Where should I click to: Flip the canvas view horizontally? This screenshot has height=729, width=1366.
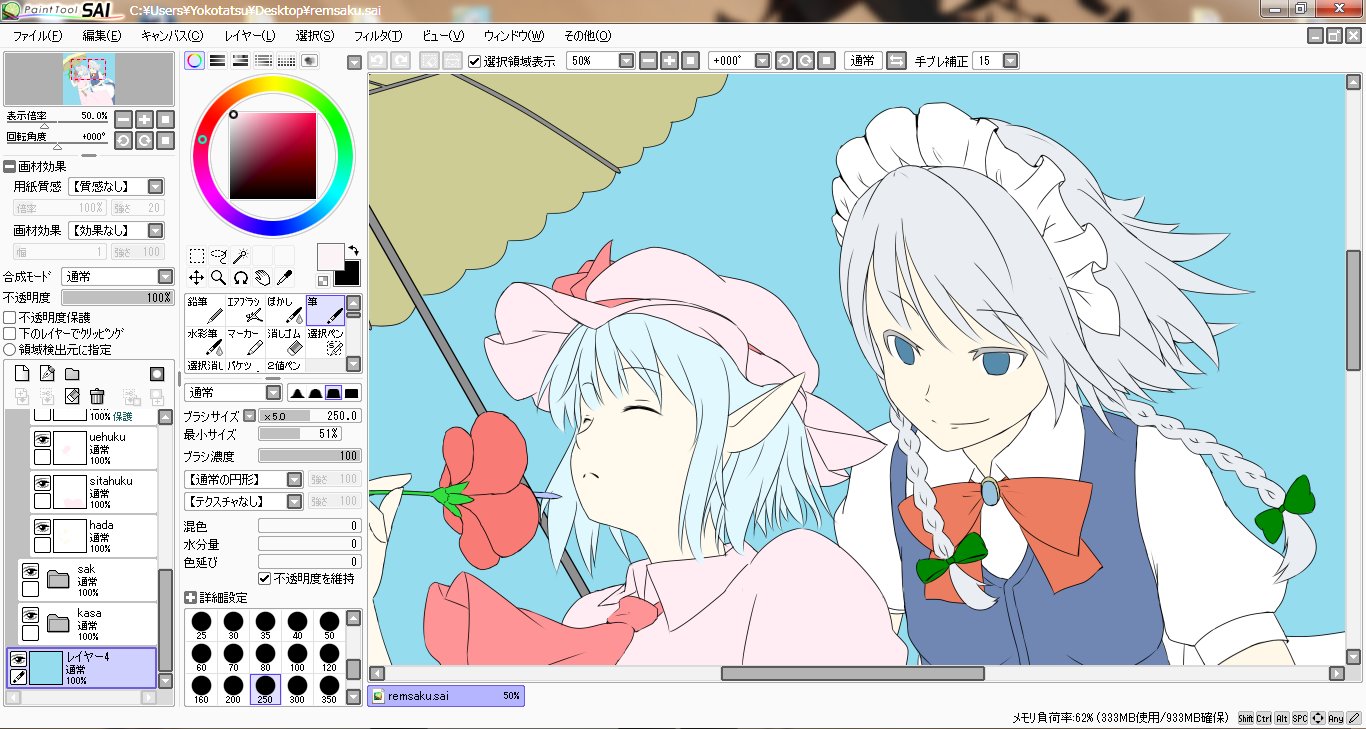896,61
